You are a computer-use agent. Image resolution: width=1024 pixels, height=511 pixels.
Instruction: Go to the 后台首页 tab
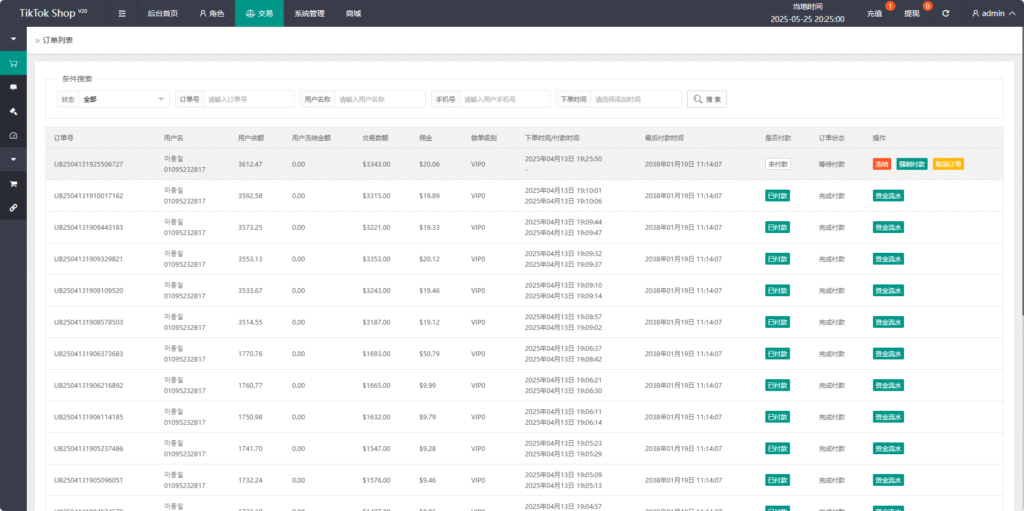click(162, 13)
